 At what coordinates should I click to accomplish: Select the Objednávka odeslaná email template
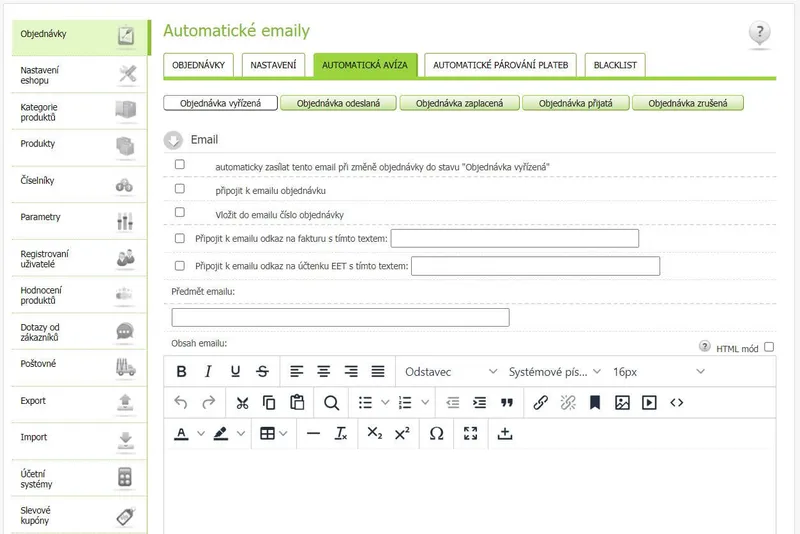point(338,103)
